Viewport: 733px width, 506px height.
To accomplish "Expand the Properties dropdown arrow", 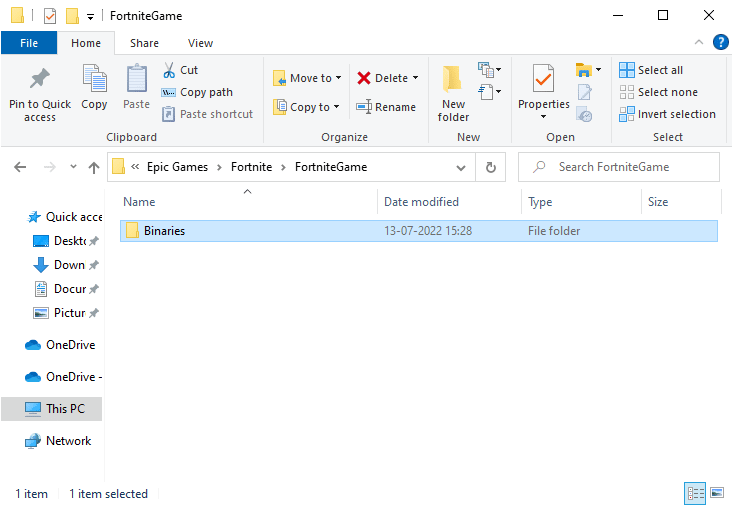I will (x=543, y=116).
